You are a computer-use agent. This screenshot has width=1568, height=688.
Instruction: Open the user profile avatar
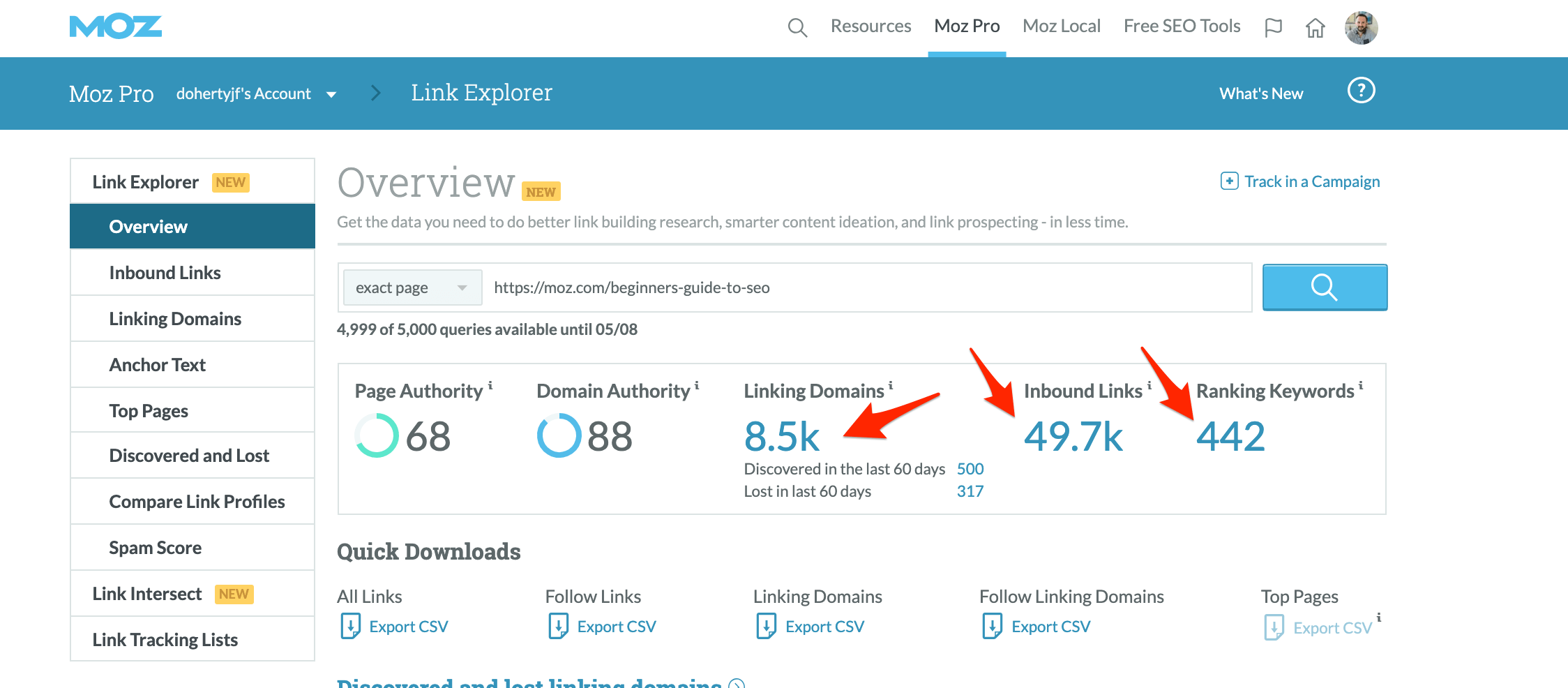pos(1362,28)
